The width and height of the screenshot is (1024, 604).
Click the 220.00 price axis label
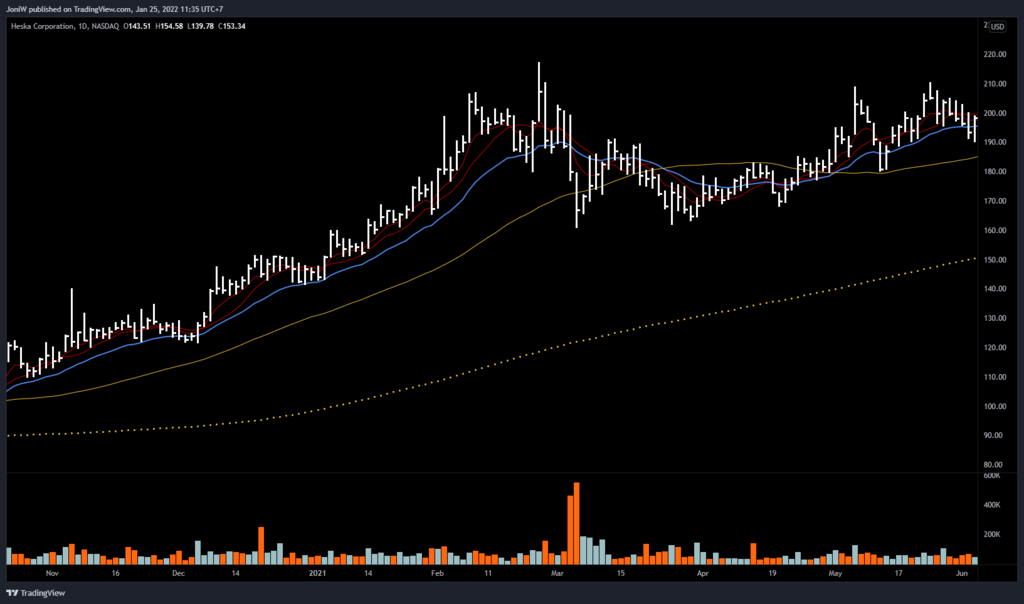(995, 55)
